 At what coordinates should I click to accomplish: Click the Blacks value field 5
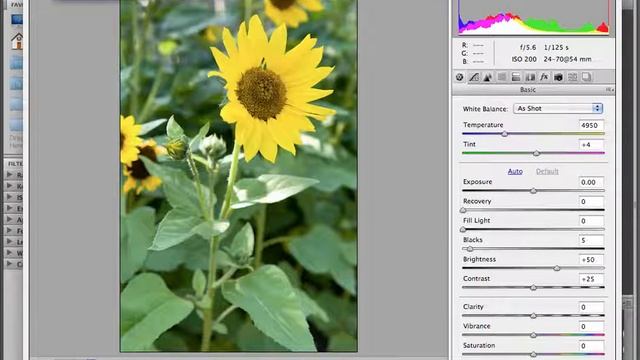pos(591,240)
